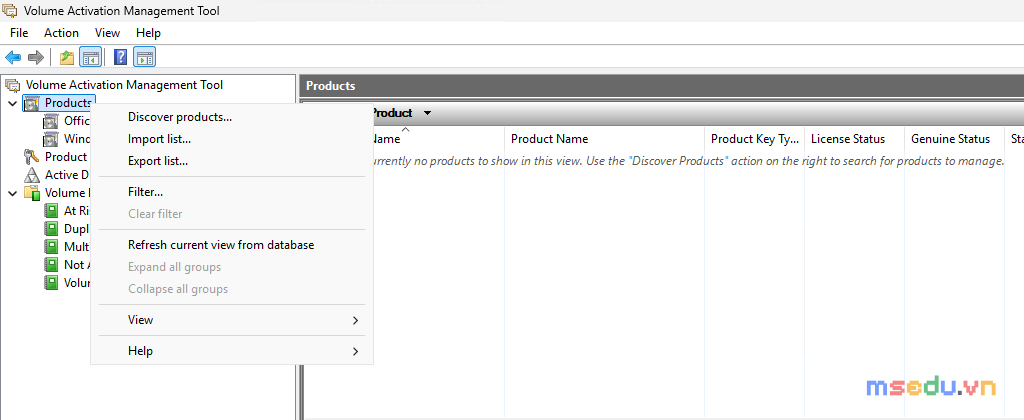Sort by the Product Name column header

[x=604, y=139]
